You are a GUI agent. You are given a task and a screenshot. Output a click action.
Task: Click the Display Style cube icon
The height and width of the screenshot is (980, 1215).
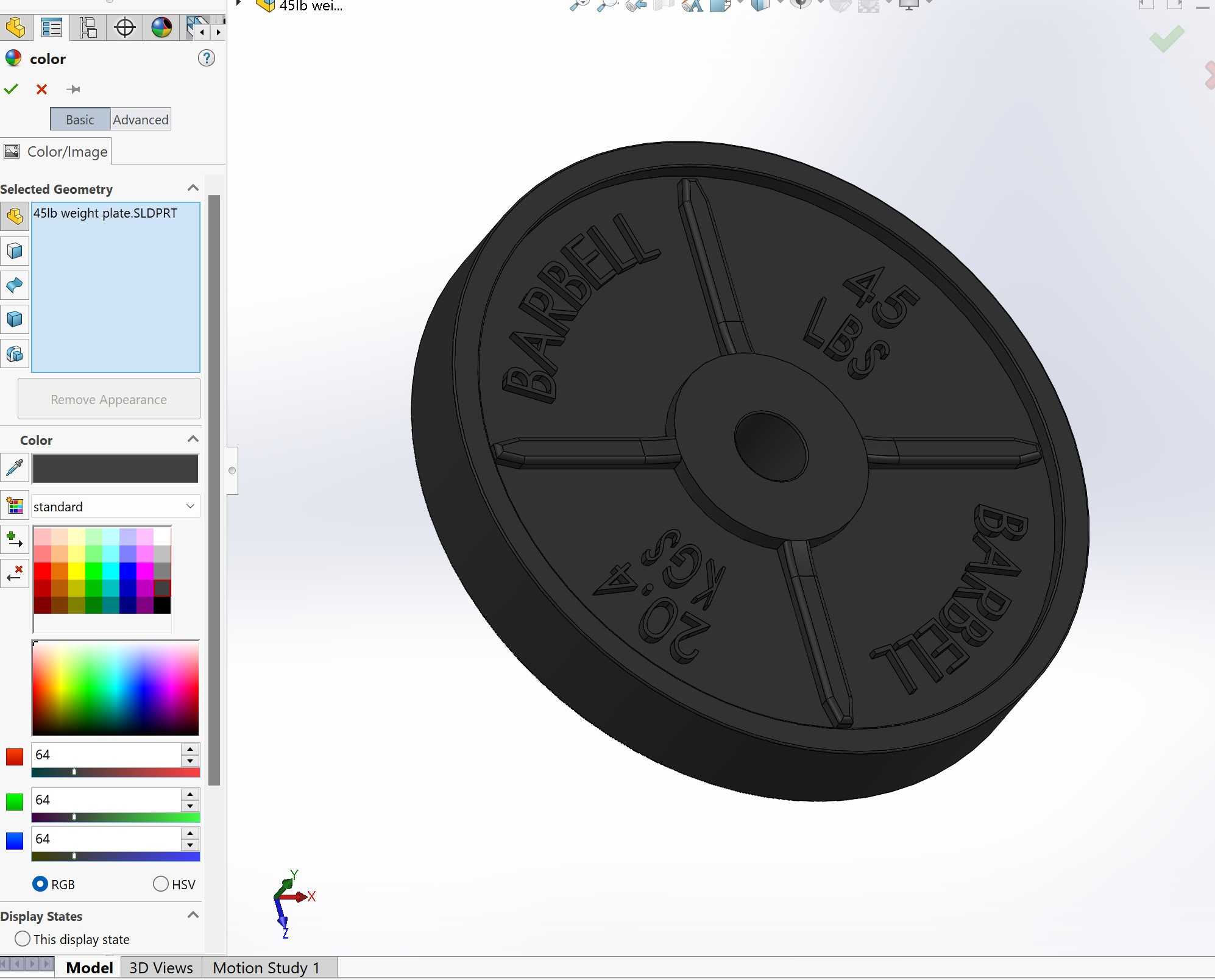click(x=760, y=5)
